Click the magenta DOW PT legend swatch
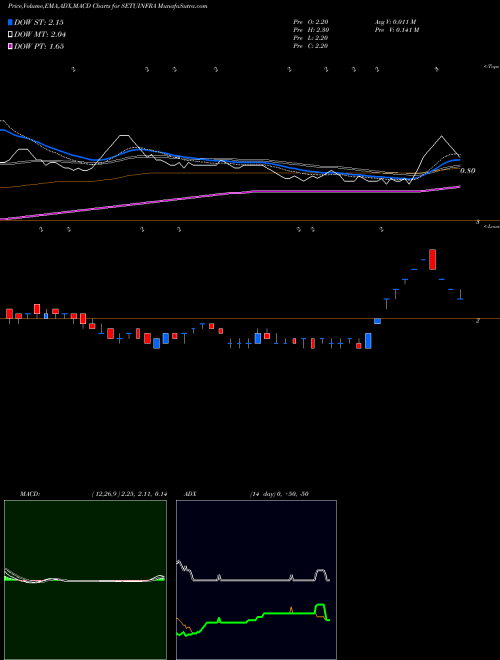Viewport: 500px width, 660px height. pyautogui.click(x=10, y=46)
